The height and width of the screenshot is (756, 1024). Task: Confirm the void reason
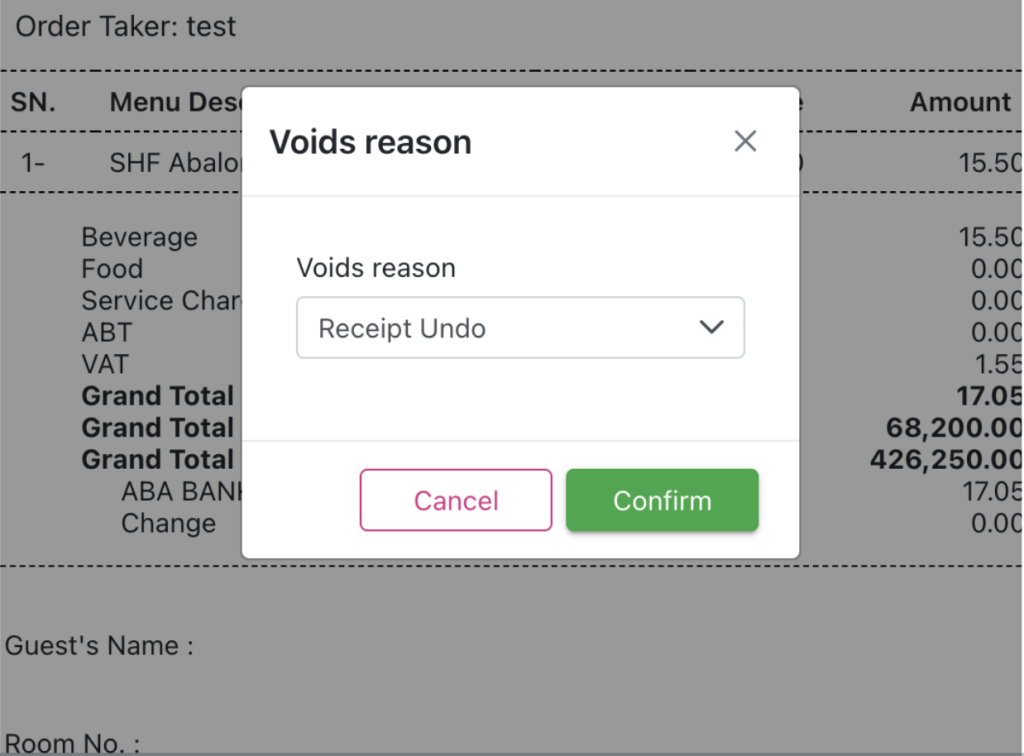pos(662,500)
